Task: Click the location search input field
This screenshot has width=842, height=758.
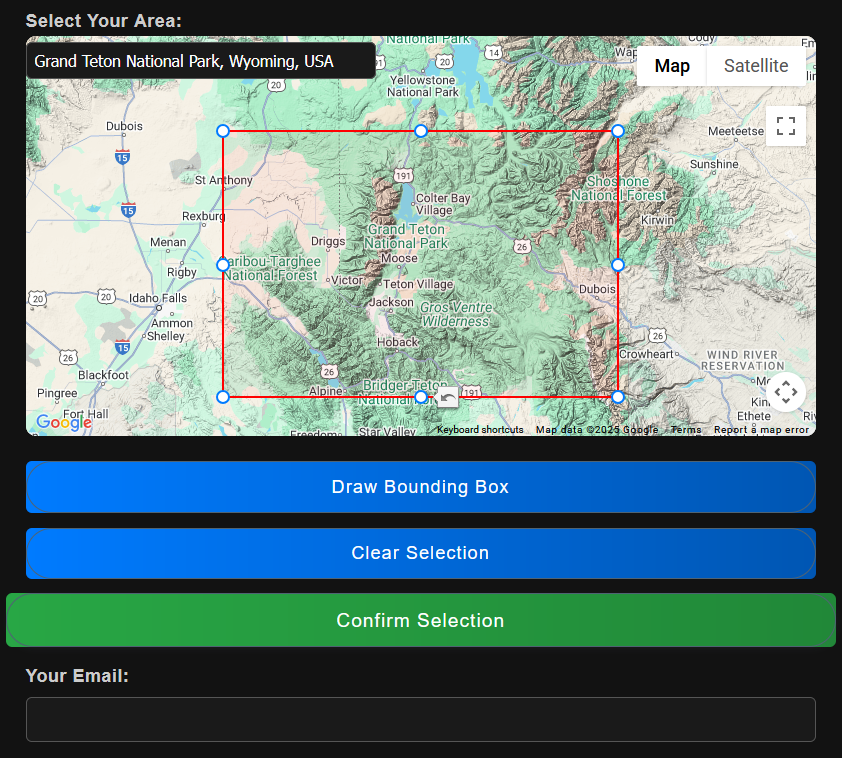Action: click(201, 61)
